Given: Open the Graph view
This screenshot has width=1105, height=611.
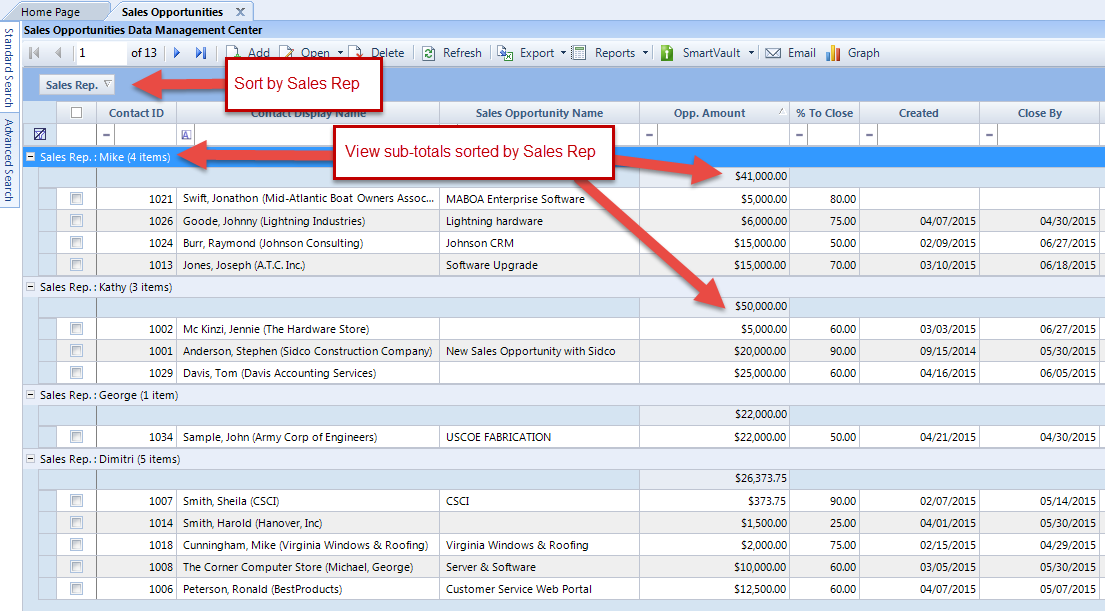Looking at the screenshot, I should (831, 53).
